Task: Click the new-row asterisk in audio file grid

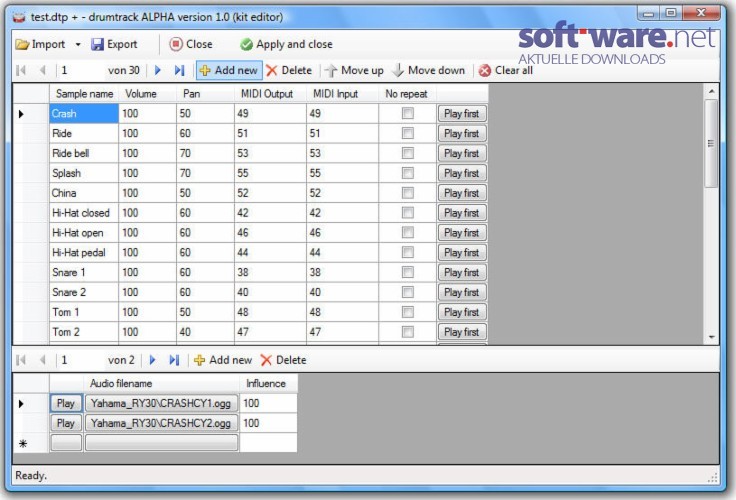Action: tap(23, 443)
